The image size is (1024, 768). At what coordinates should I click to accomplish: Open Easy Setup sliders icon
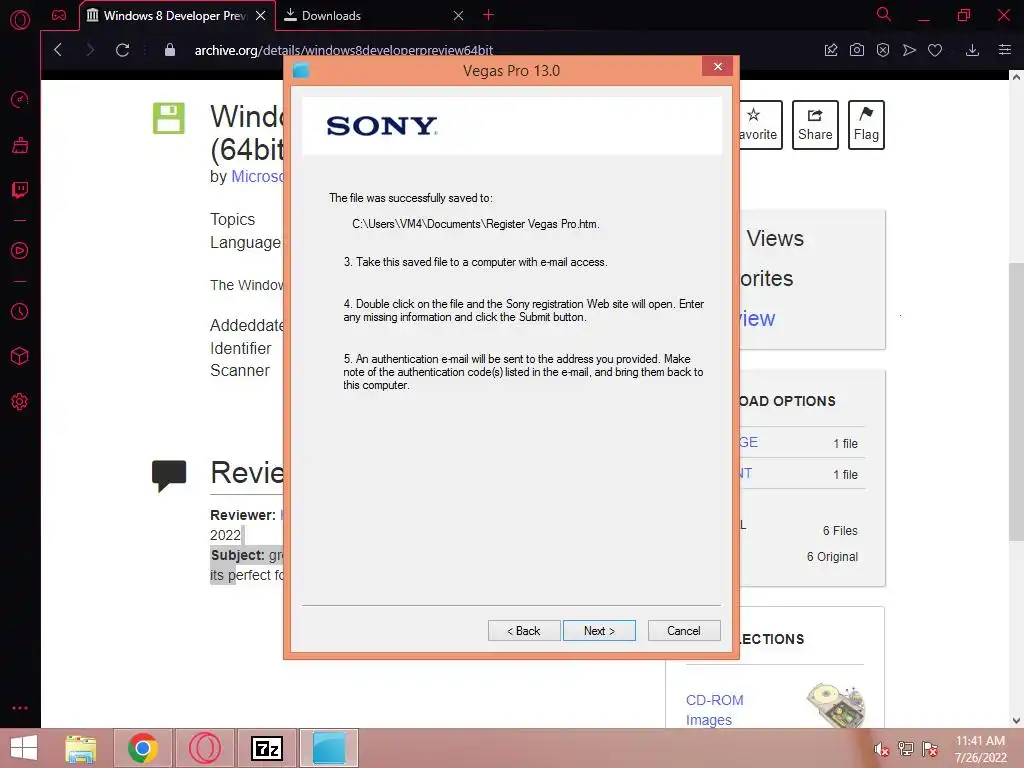point(1005,50)
